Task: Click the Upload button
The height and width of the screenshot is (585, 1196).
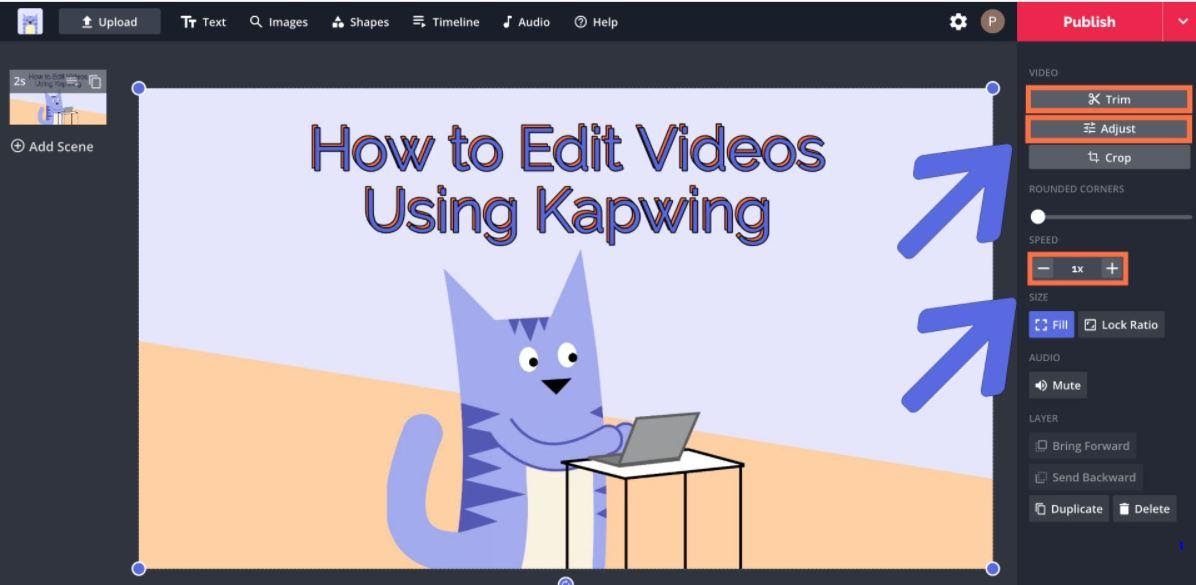Action: (109, 22)
